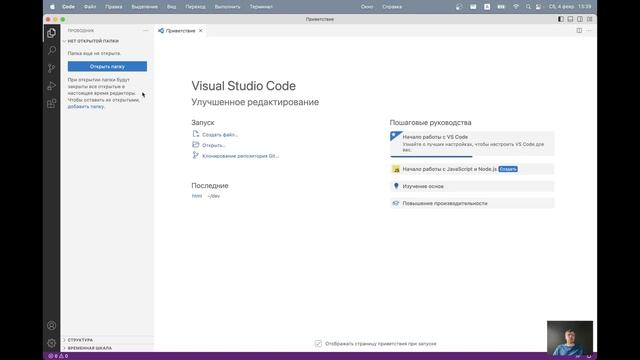Open the customize layout icon in the title bar
This screenshot has height=360, width=640.
pos(590,19)
